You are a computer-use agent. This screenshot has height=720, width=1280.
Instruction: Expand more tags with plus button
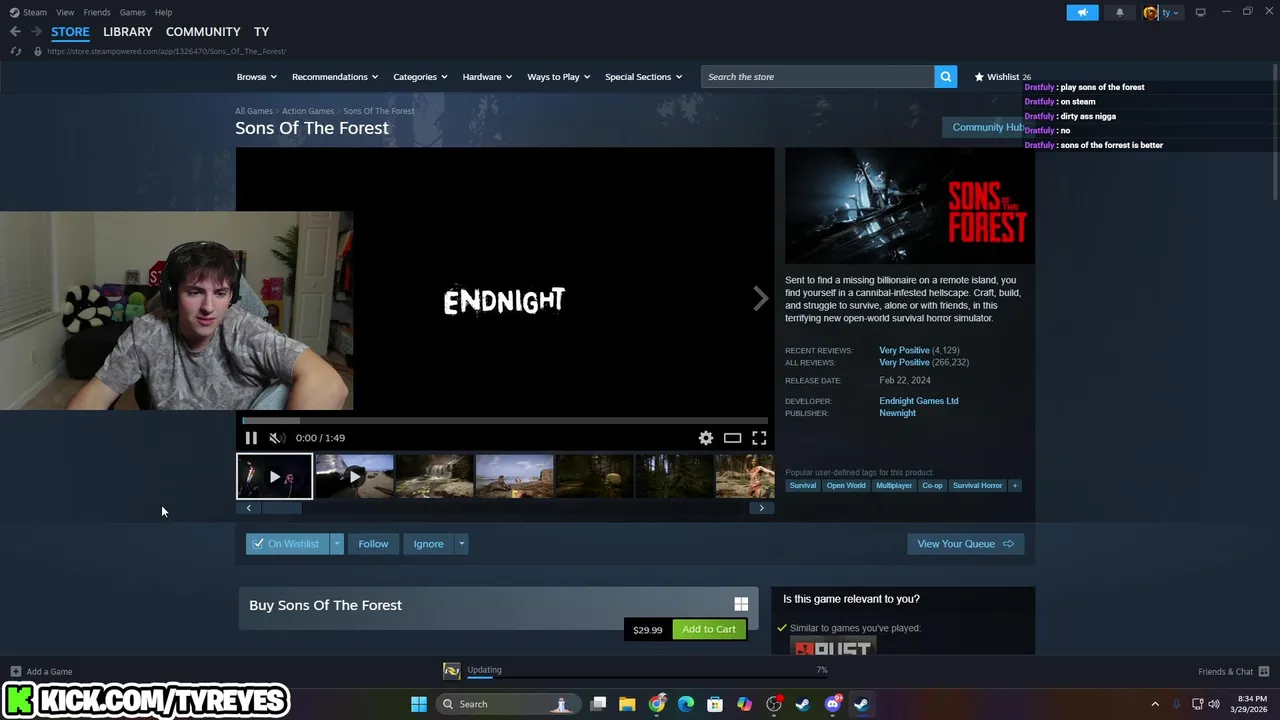click(x=1015, y=486)
